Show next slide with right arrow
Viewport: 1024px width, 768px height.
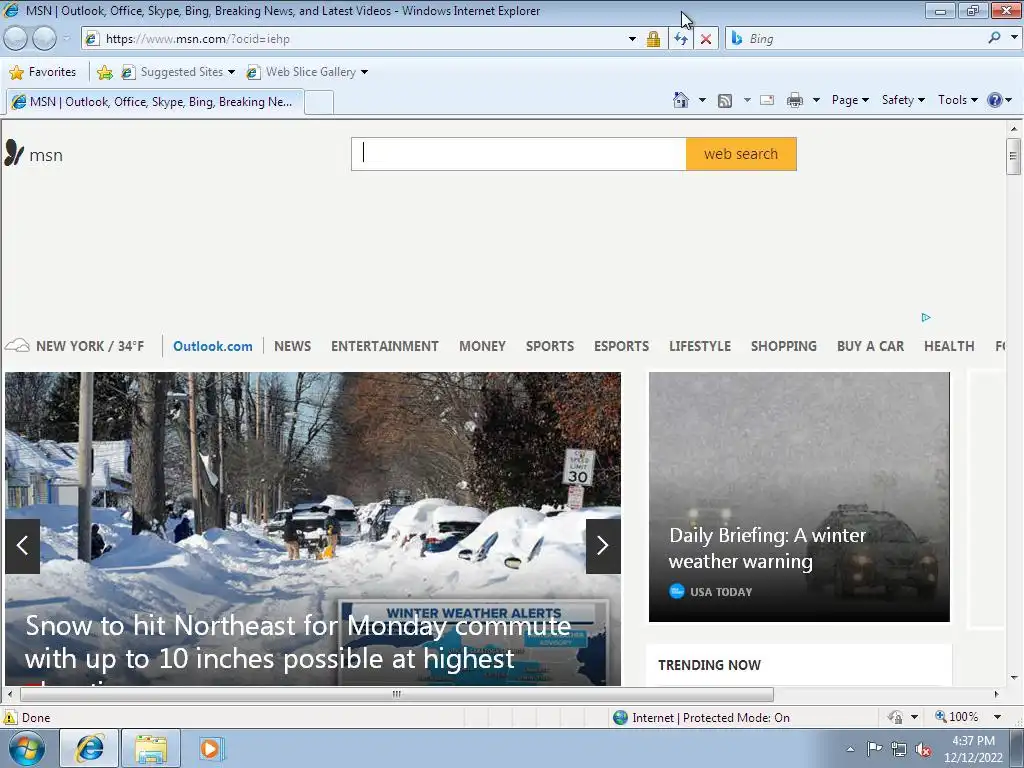(x=603, y=546)
